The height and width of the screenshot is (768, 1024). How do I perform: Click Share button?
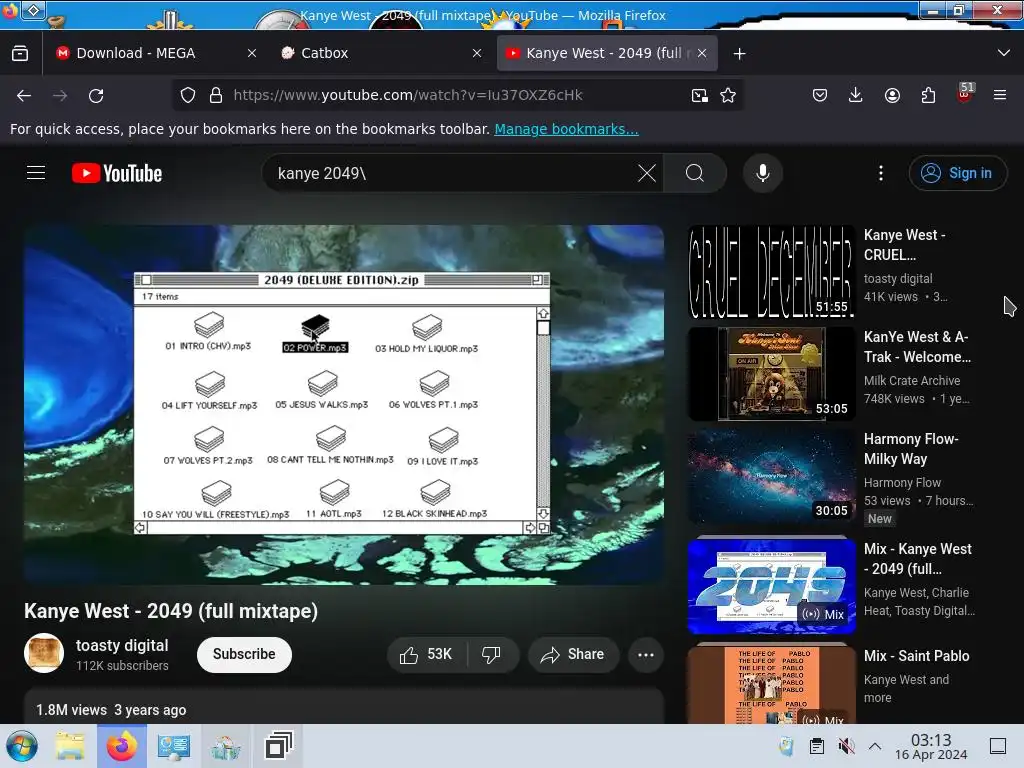click(x=573, y=654)
